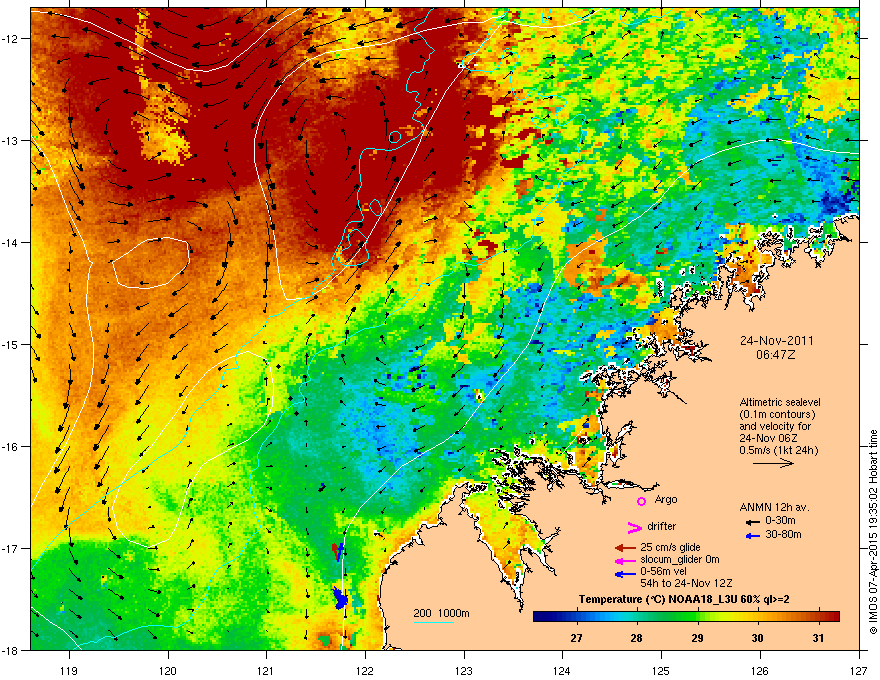Click the colorbar tick label '30'
880x680 pixels.
(758, 638)
